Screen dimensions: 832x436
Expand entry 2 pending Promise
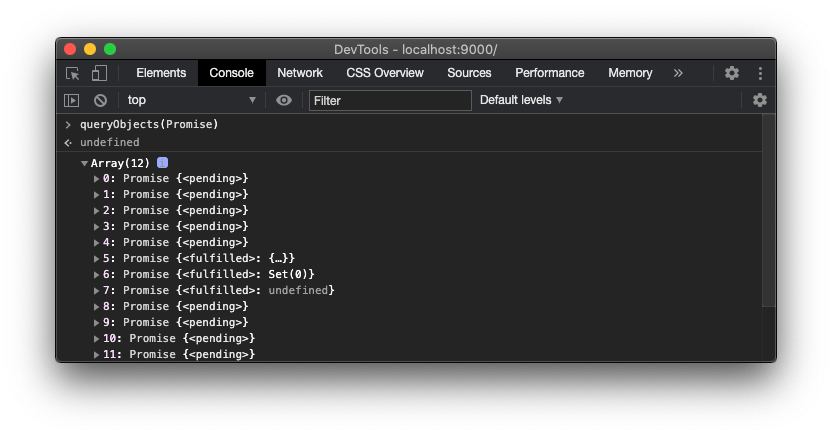(97, 211)
